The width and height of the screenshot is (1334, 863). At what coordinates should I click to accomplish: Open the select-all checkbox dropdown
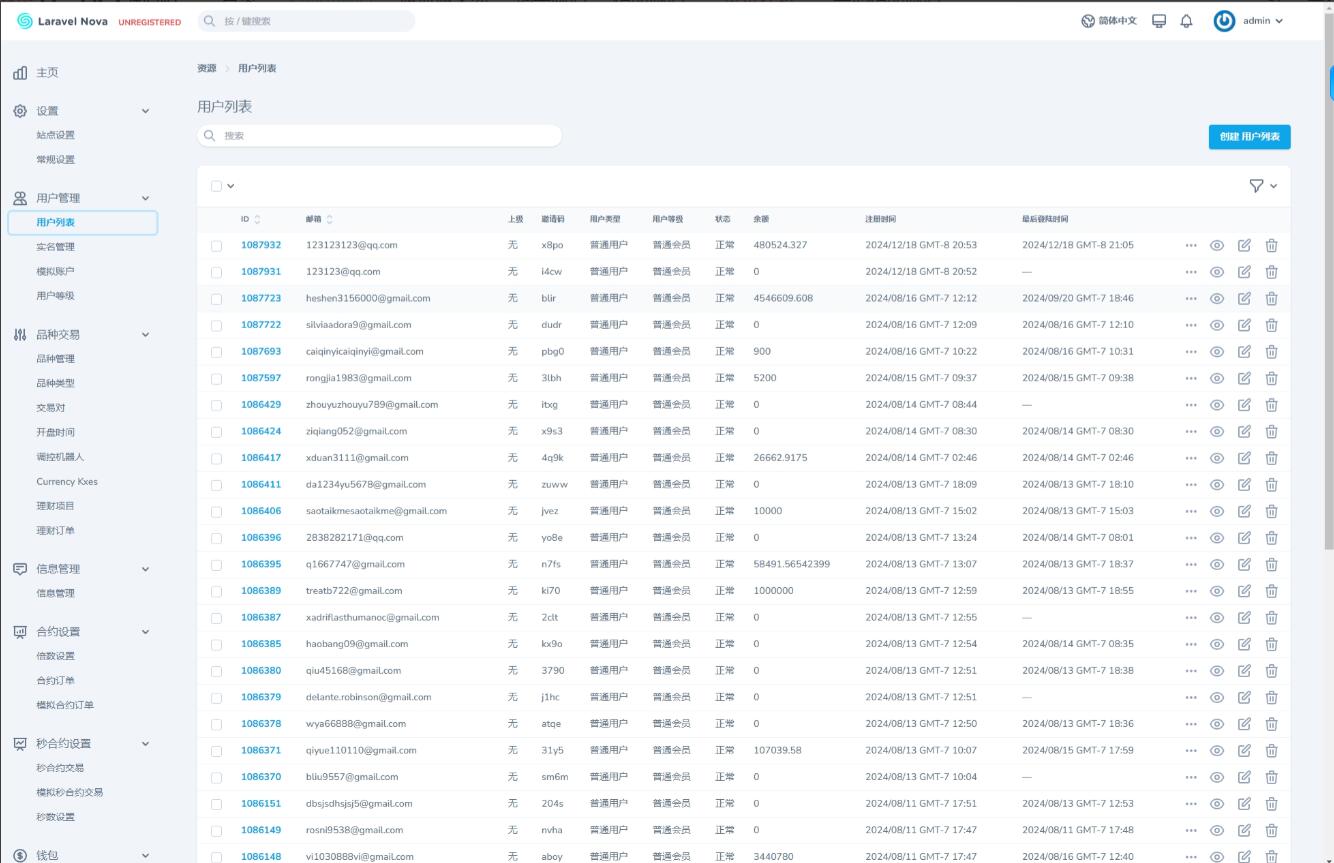[x=223, y=186]
